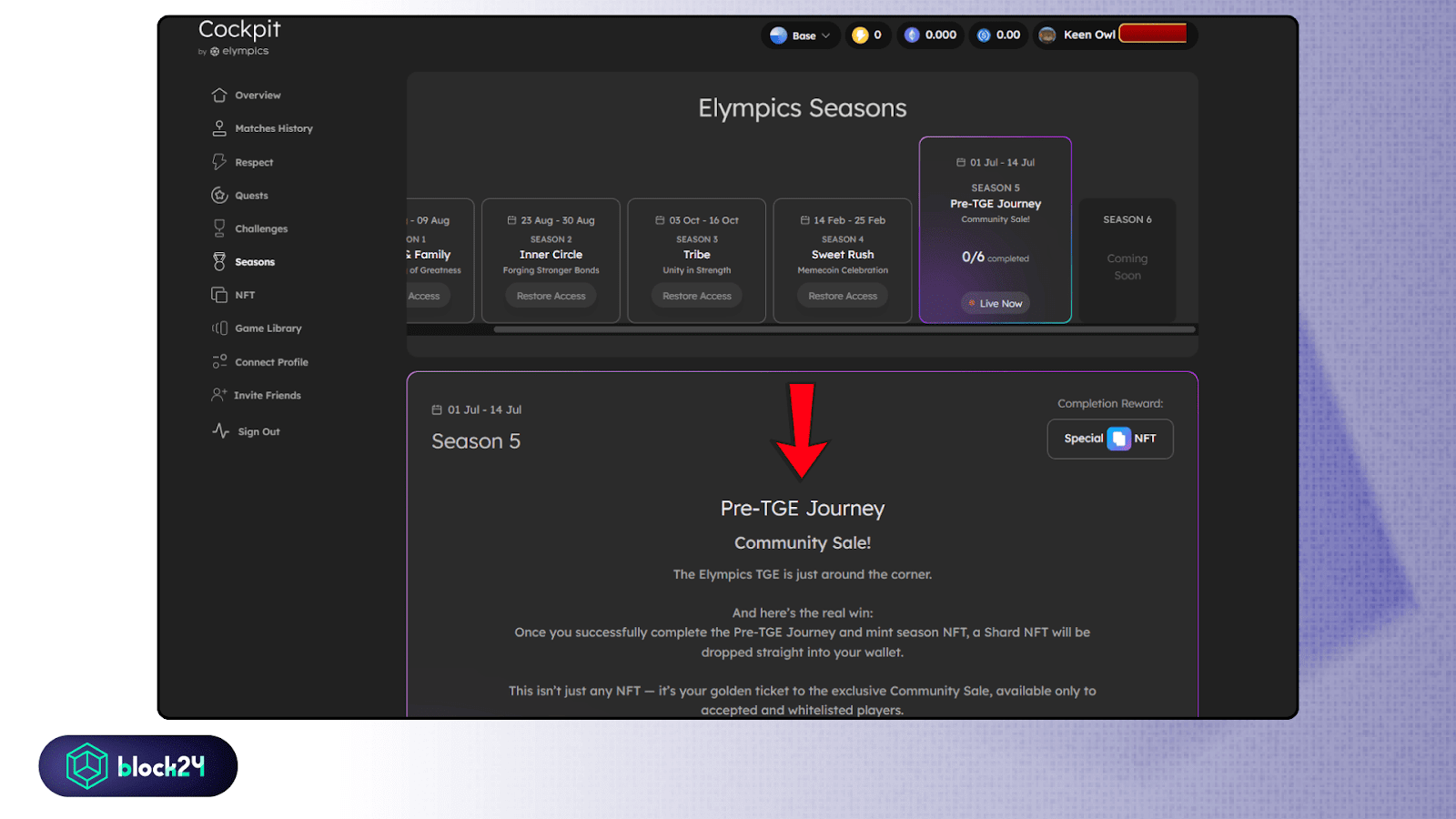
Task: Click the partially visible Access button on Family card
Action: (x=428, y=296)
